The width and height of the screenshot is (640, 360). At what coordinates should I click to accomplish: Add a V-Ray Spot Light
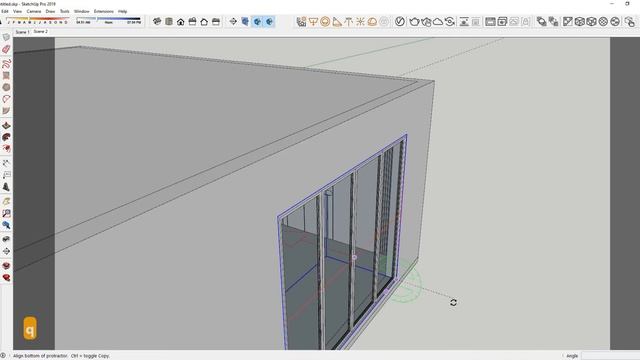(337, 22)
